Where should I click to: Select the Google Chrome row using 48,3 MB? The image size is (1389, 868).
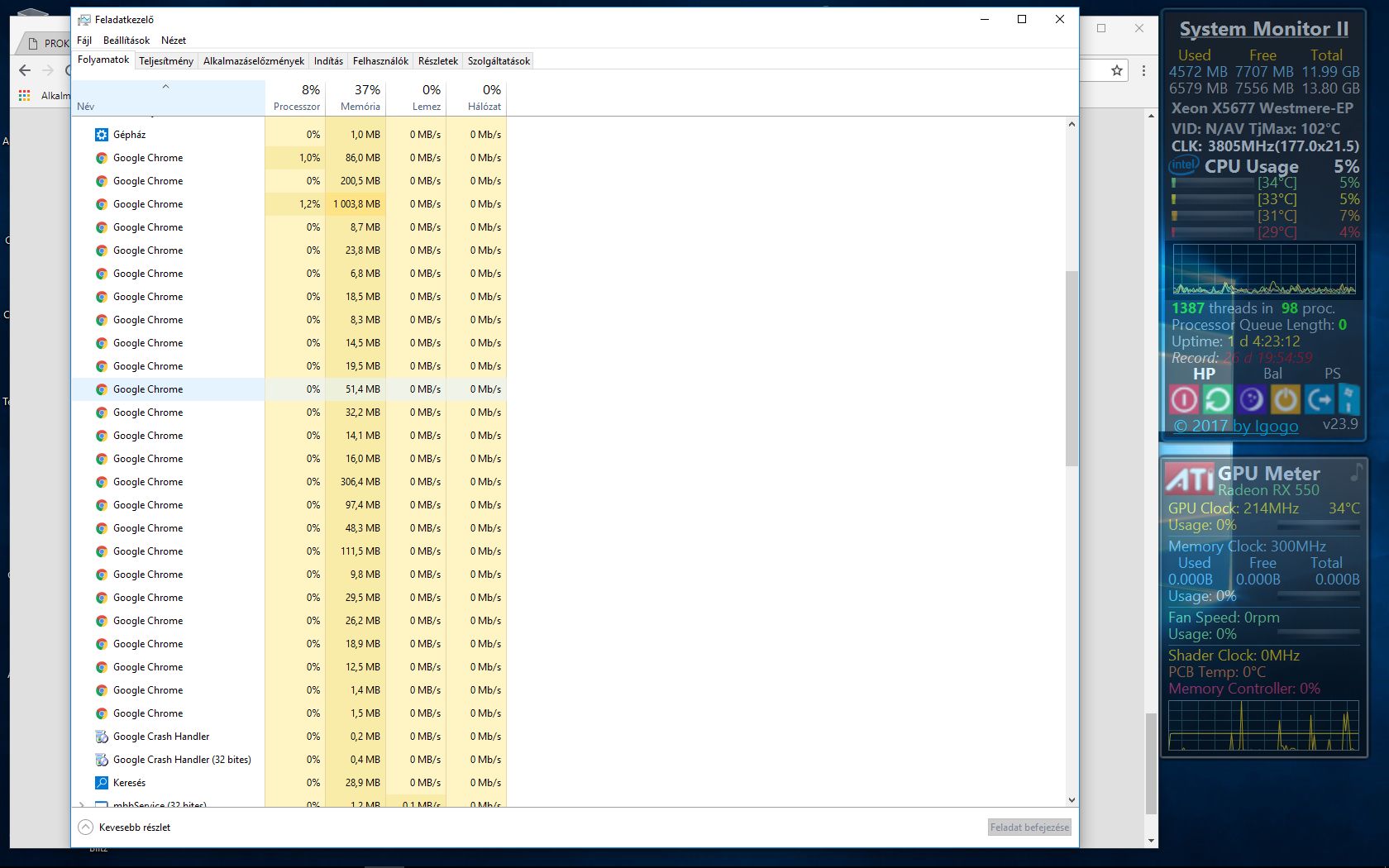pos(289,528)
